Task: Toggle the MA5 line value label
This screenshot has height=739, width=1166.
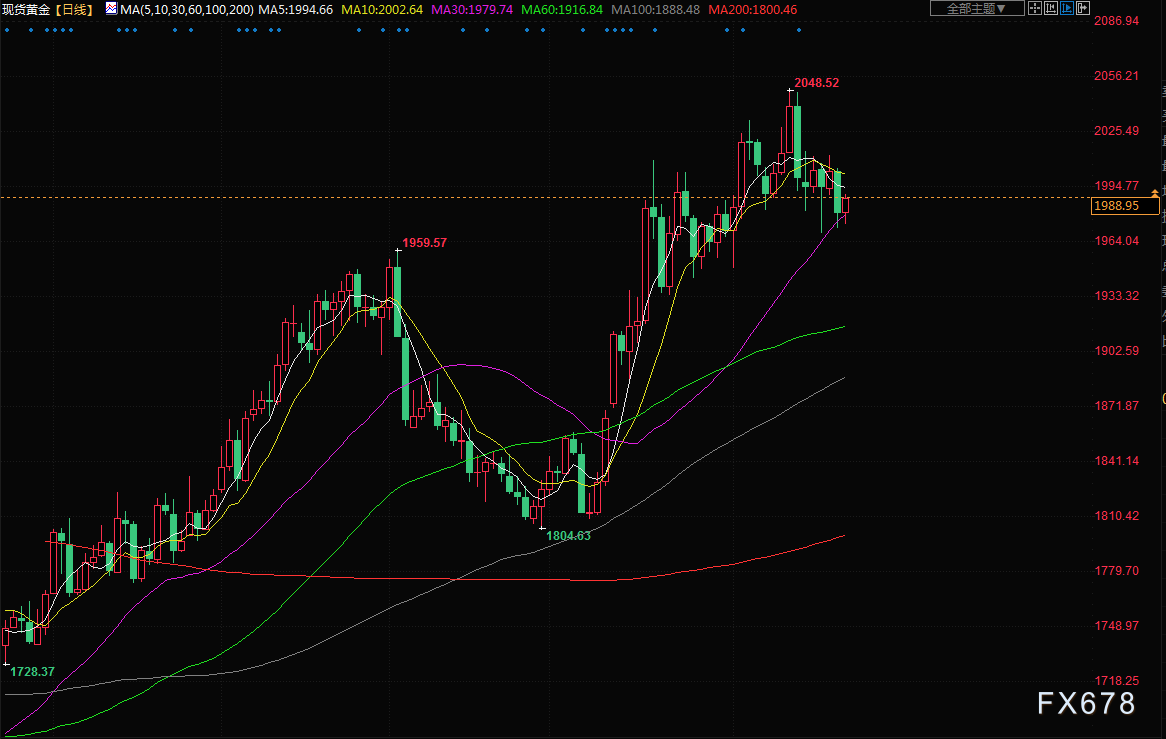Action: 295,10
